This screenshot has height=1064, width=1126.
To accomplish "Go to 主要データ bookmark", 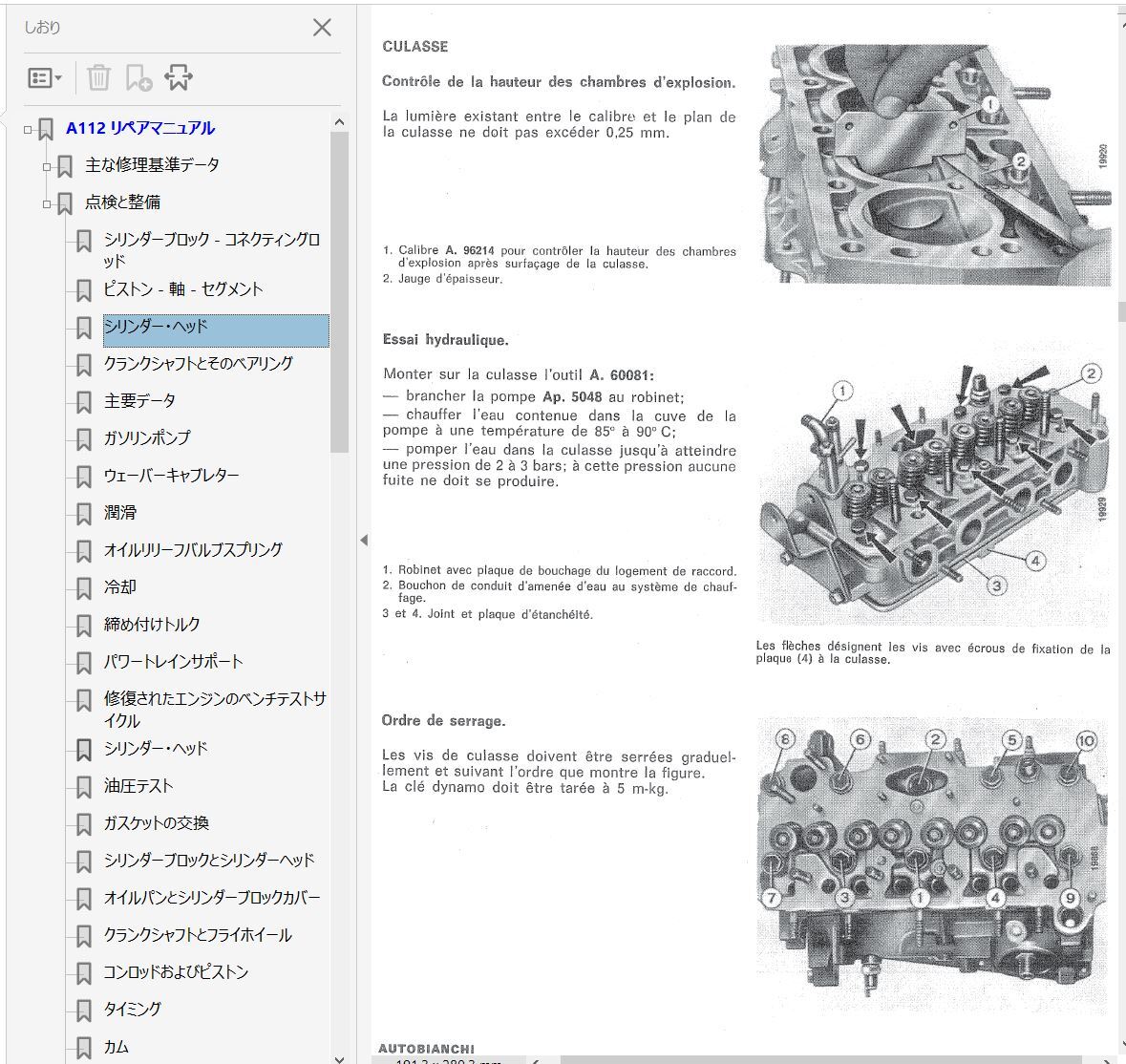I will pos(139,401).
